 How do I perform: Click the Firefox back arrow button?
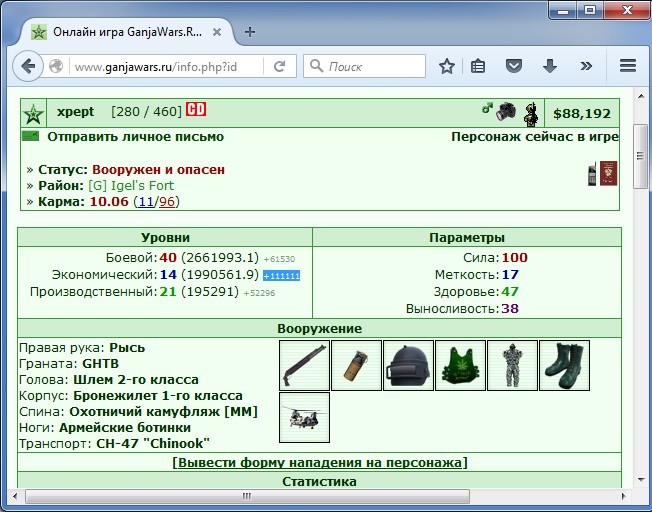[28, 66]
